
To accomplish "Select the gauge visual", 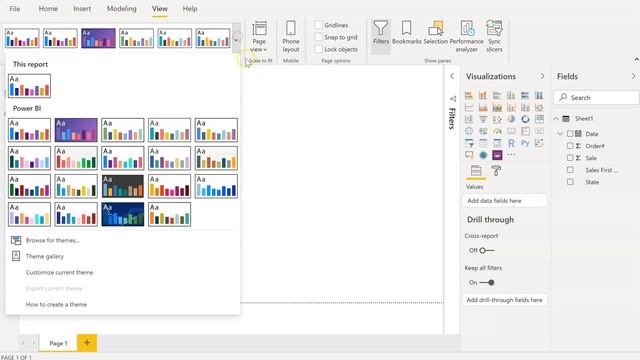I will [x=497, y=131].
